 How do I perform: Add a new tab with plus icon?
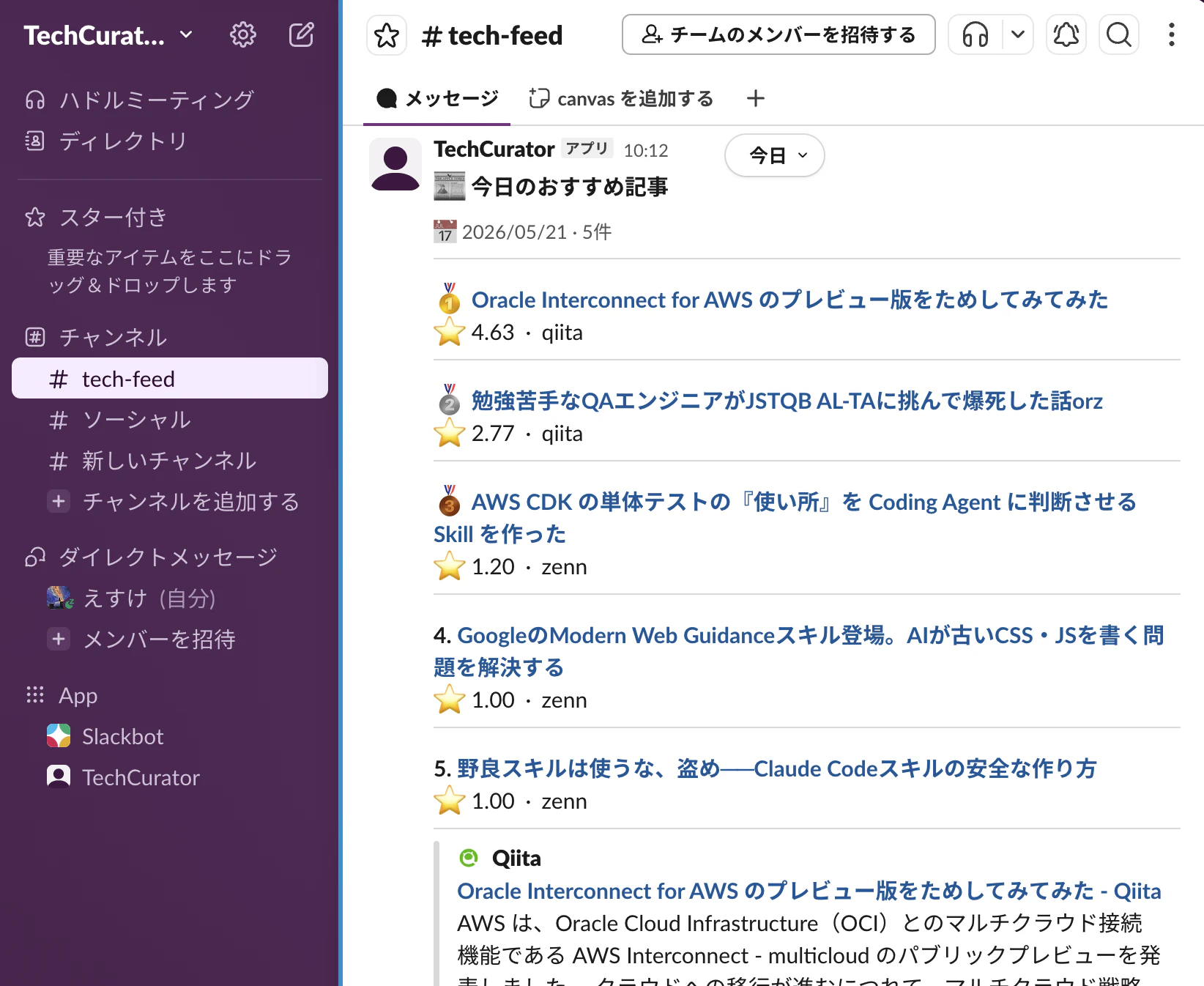pos(755,98)
